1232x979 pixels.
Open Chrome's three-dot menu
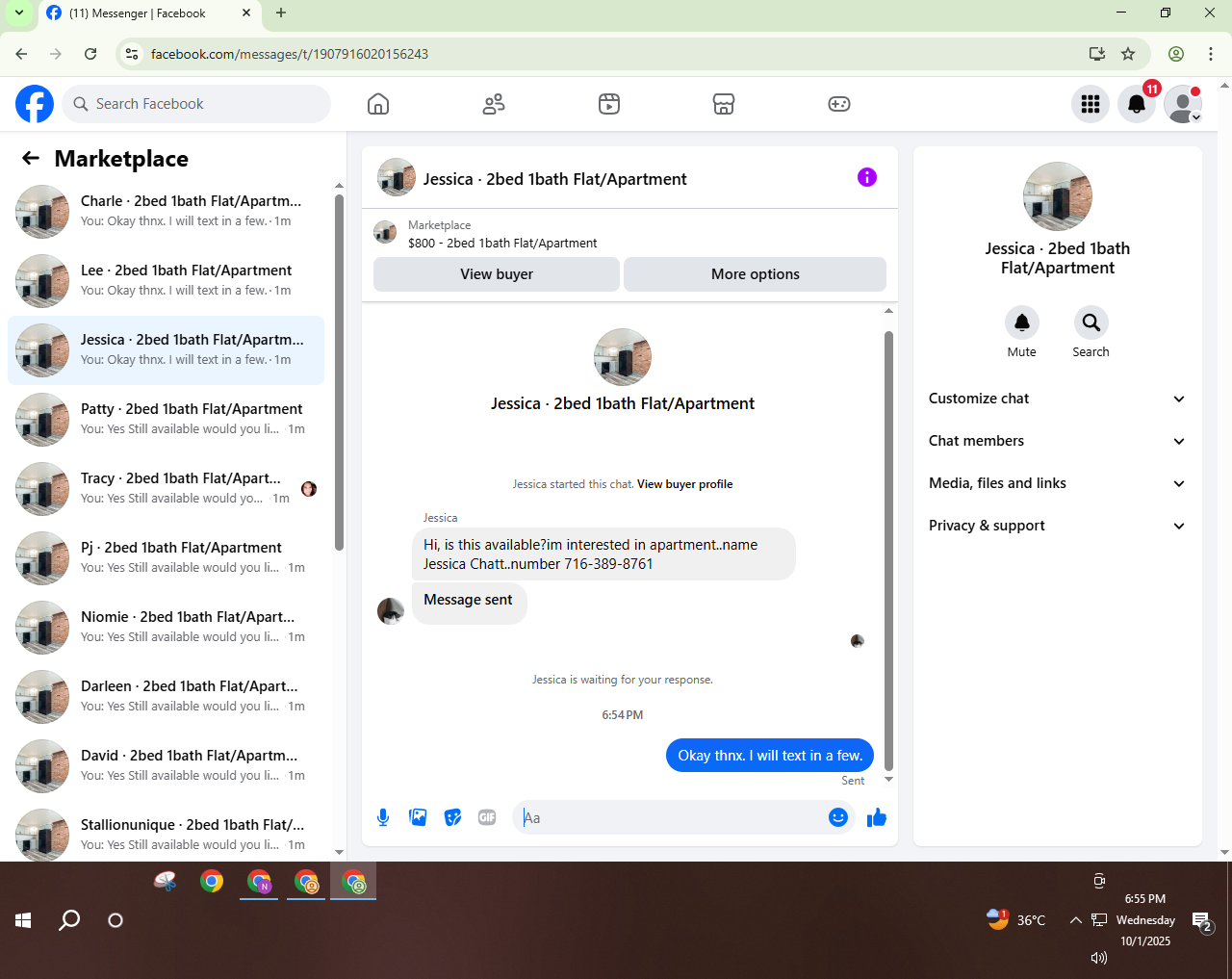[x=1210, y=54]
